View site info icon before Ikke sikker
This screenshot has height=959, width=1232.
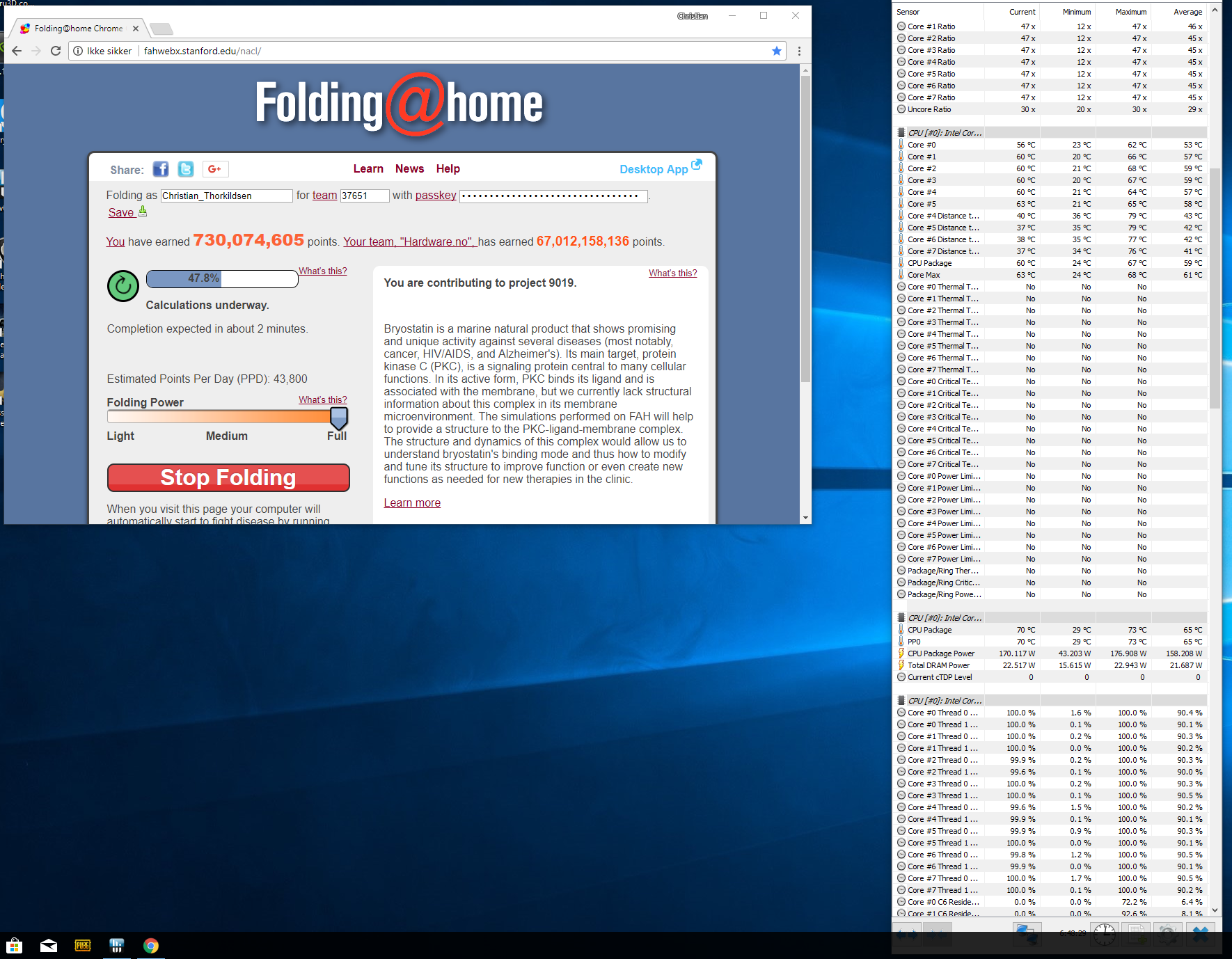click(78, 51)
